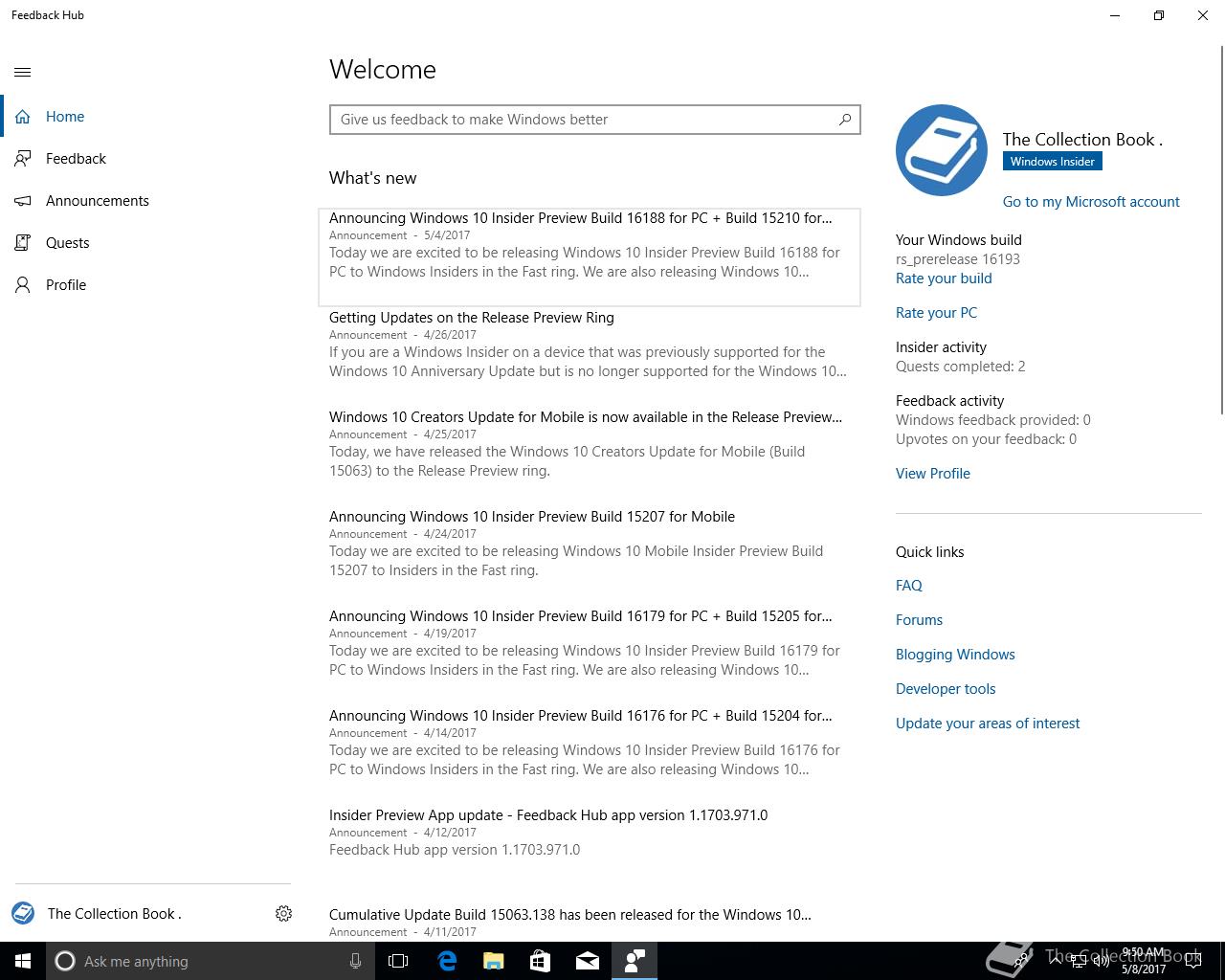Screen dimensions: 1225x980
Task: Select the Home navigation item
Action: point(145,117)
